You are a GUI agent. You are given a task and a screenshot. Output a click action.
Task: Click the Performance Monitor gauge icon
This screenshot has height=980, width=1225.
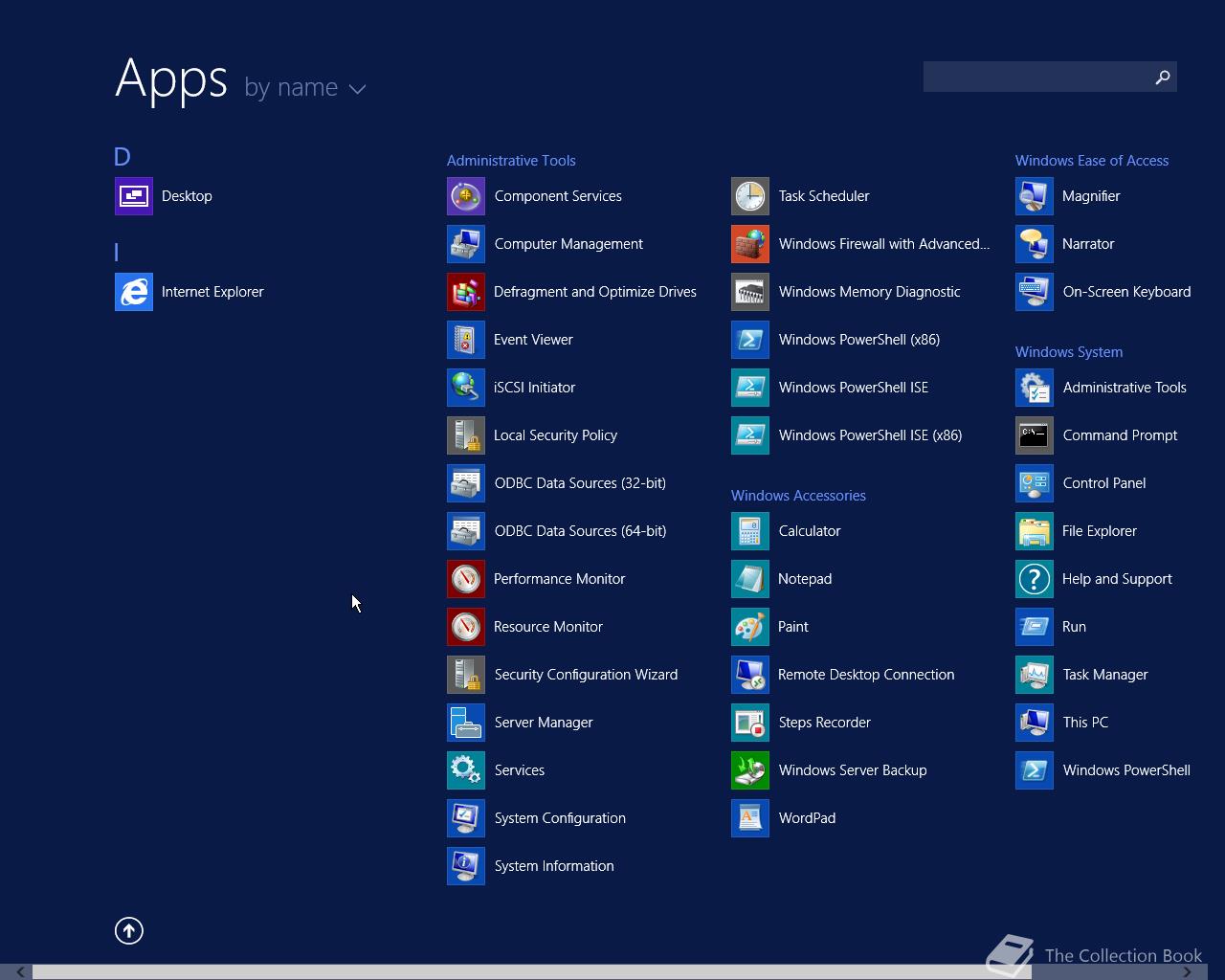pos(466,579)
